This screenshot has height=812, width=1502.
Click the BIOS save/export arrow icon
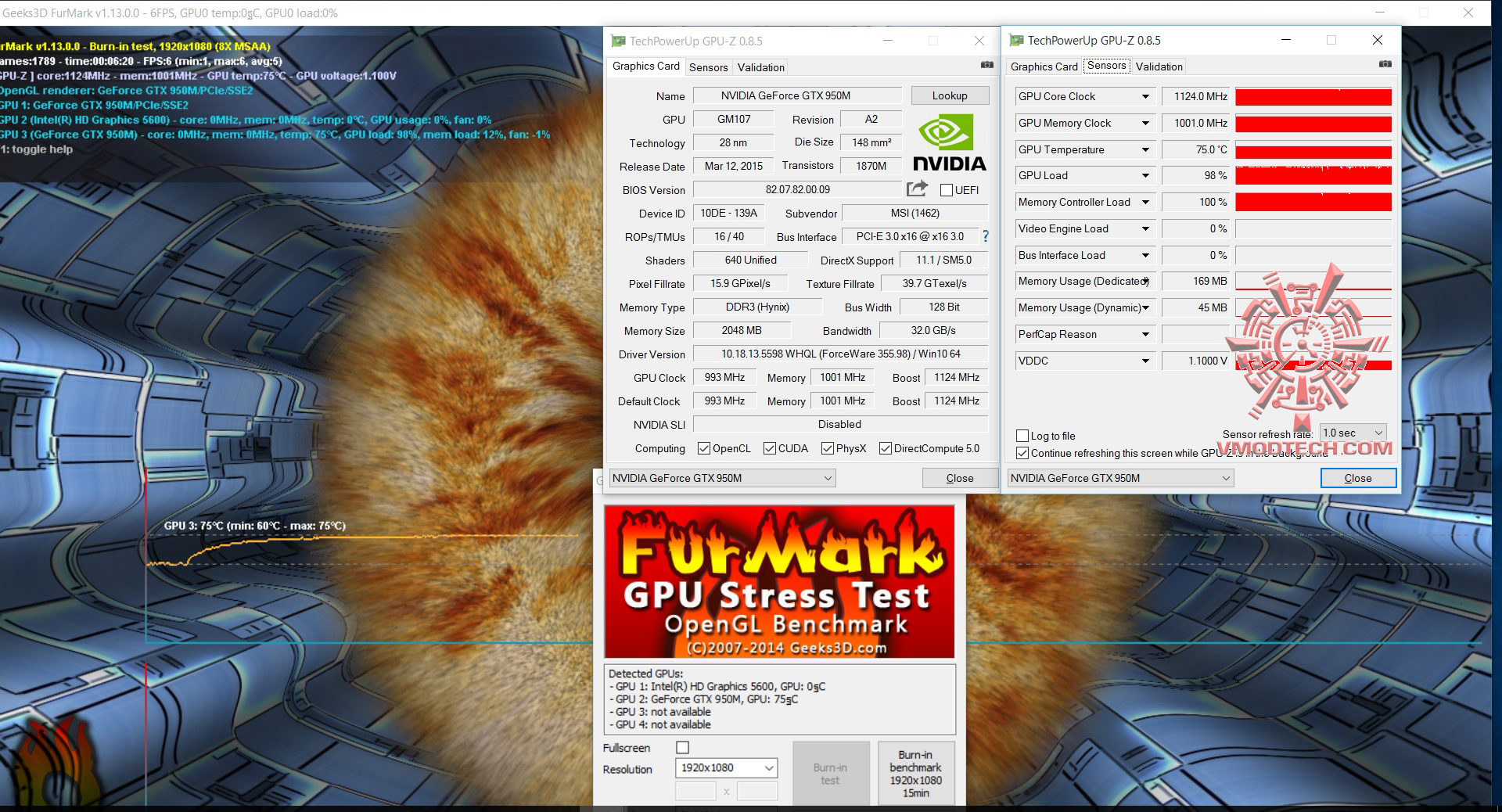coord(917,189)
